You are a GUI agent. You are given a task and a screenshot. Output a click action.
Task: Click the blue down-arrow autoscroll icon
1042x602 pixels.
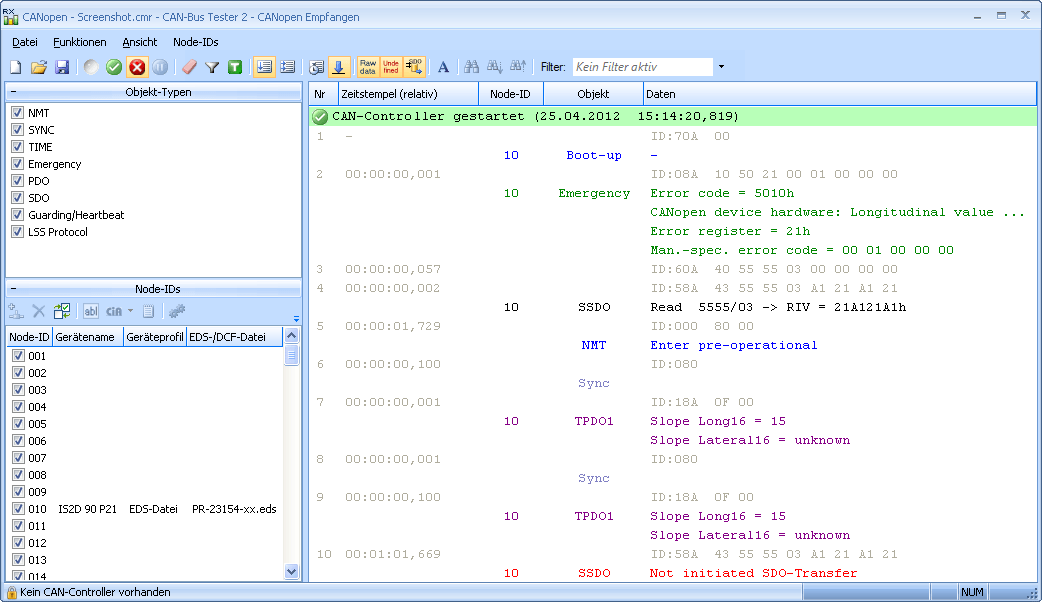339,67
